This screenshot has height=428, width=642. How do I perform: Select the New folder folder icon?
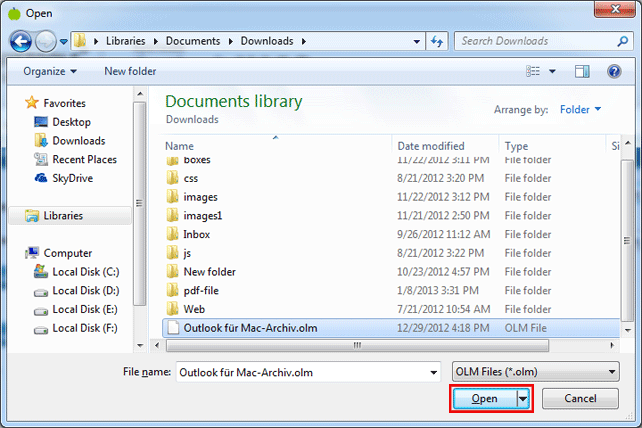[x=172, y=272]
